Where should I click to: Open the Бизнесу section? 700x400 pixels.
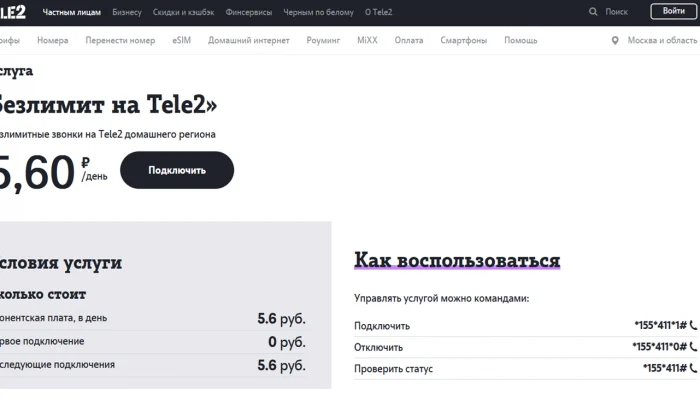click(x=127, y=12)
